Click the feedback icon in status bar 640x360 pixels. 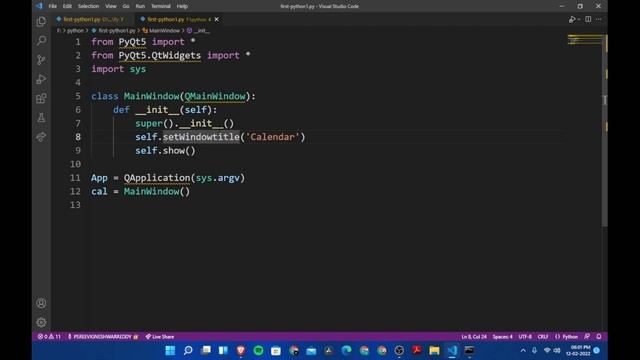pyautogui.click(x=587, y=337)
